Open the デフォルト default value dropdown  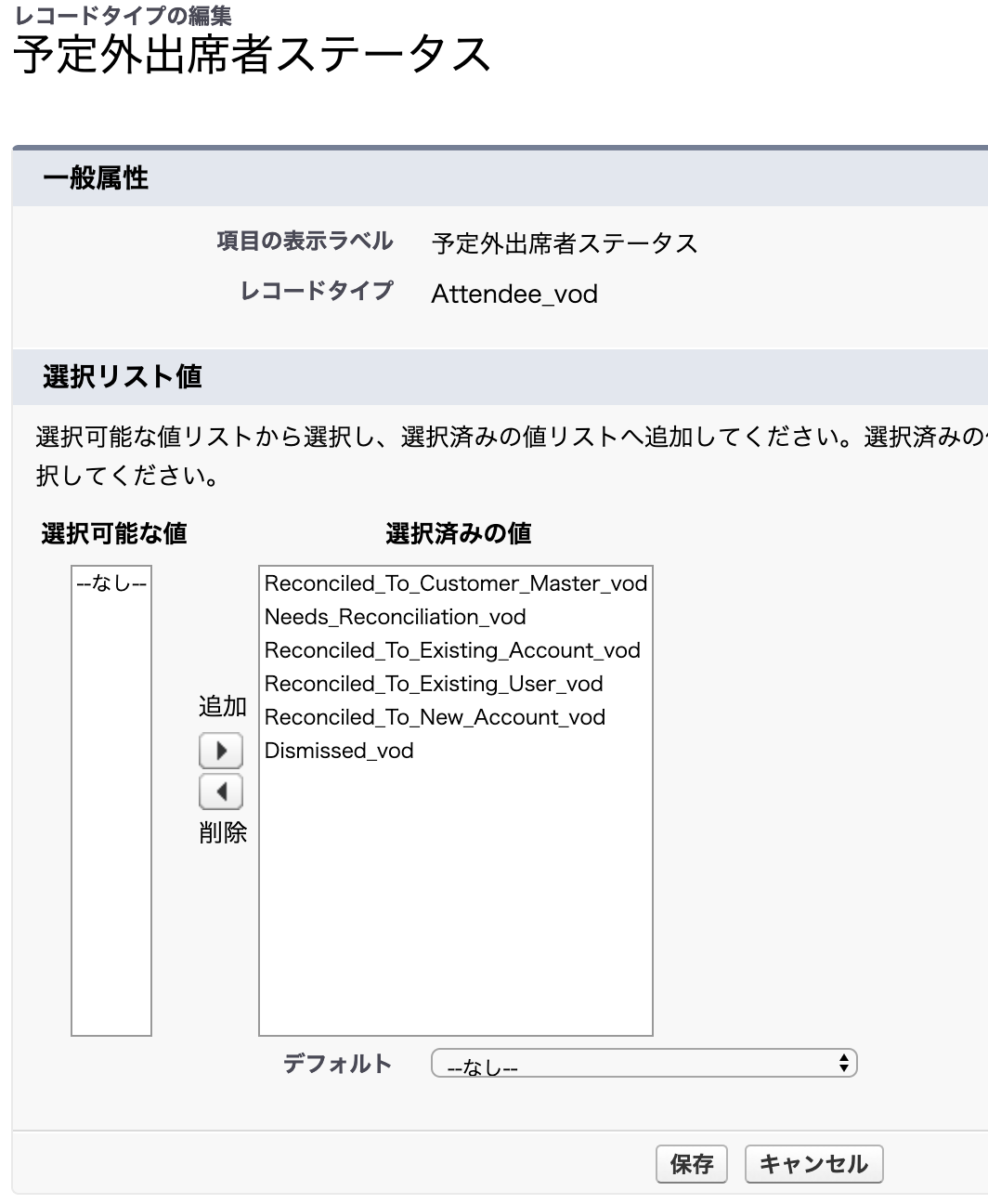click(643, 1064)
